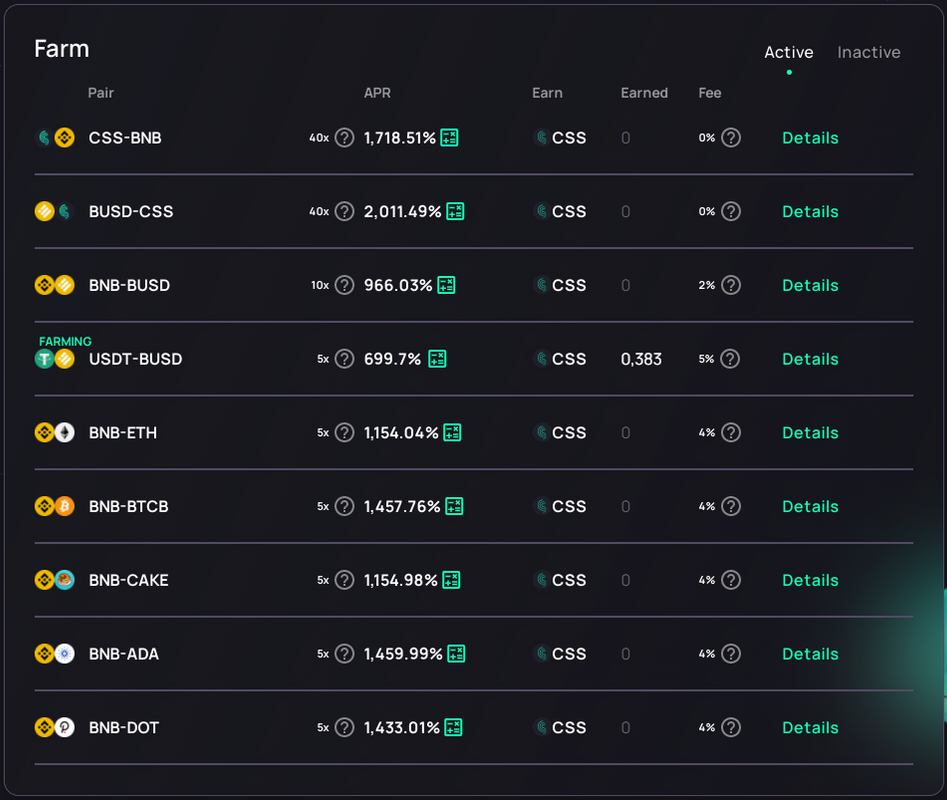
Task: Open APR calculator for CSS-BNB
Action: point(449,138)
